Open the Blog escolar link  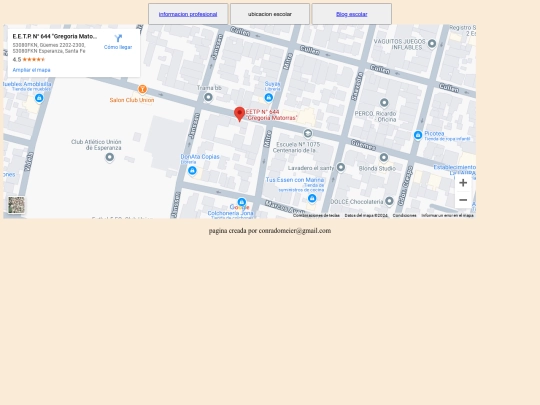352,14
